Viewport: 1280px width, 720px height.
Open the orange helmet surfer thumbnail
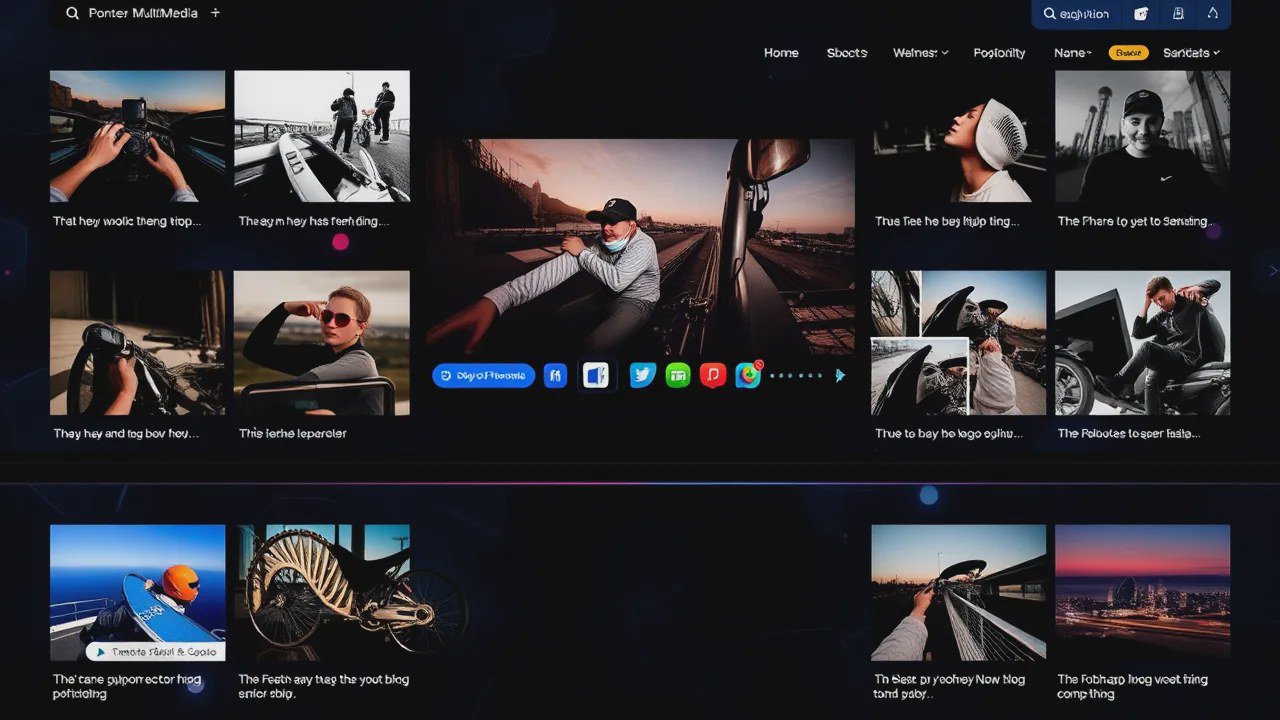pos(138,593)
